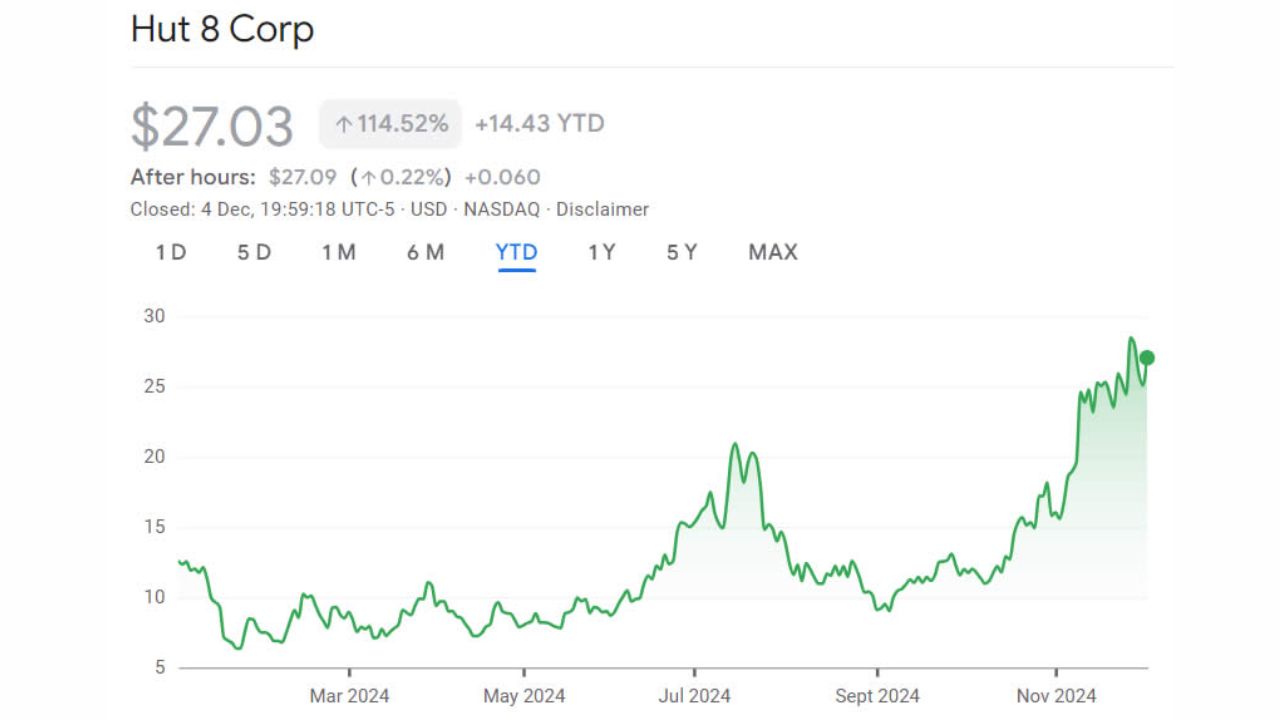The image size is (1280, 720).
Task: Switch chart to 1 M range
Action: [x=339, y=252]
